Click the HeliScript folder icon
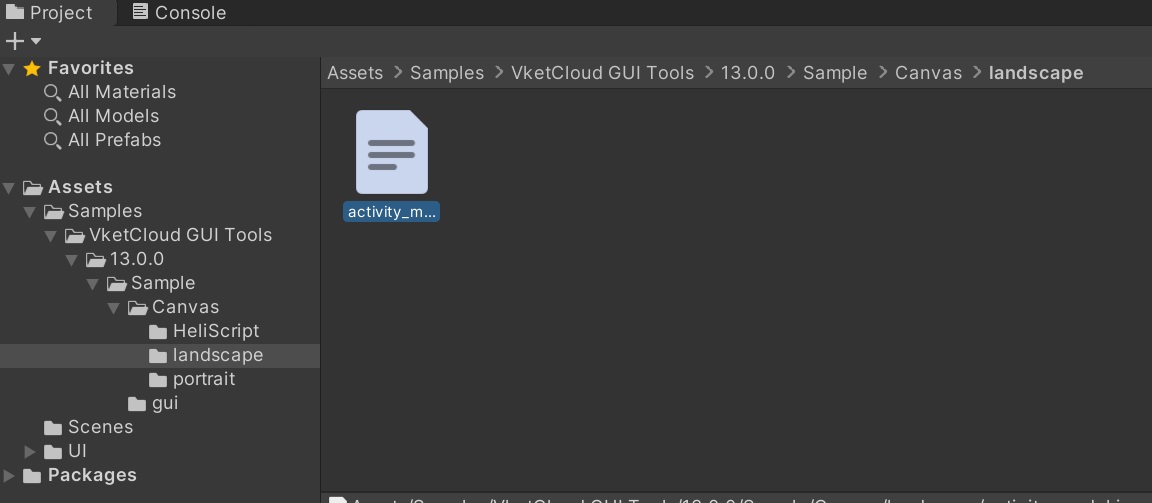The width and height of the screenshot is (1152, 503). 158,331
